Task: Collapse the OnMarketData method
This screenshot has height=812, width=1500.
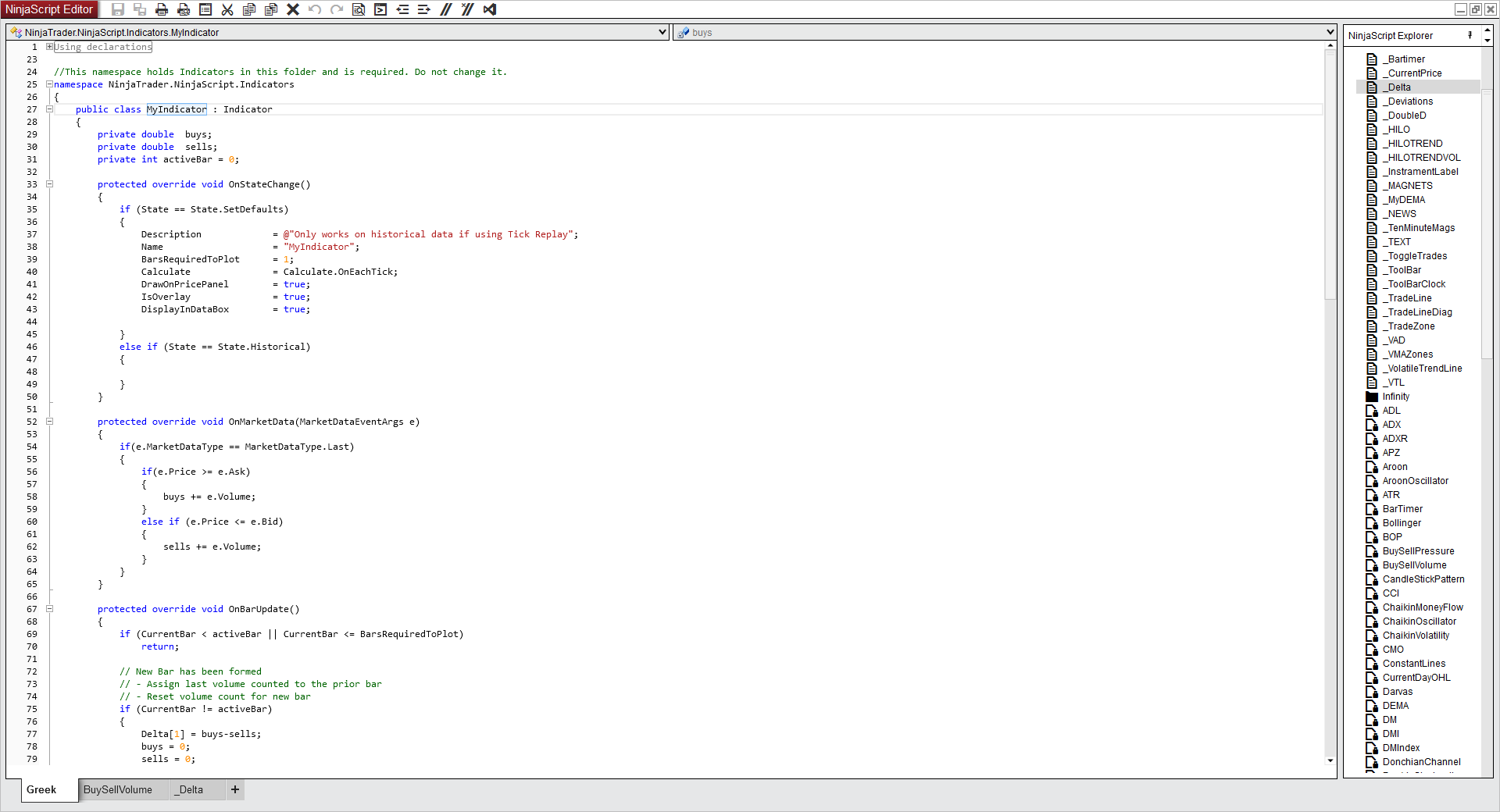Action: point(49,422)
